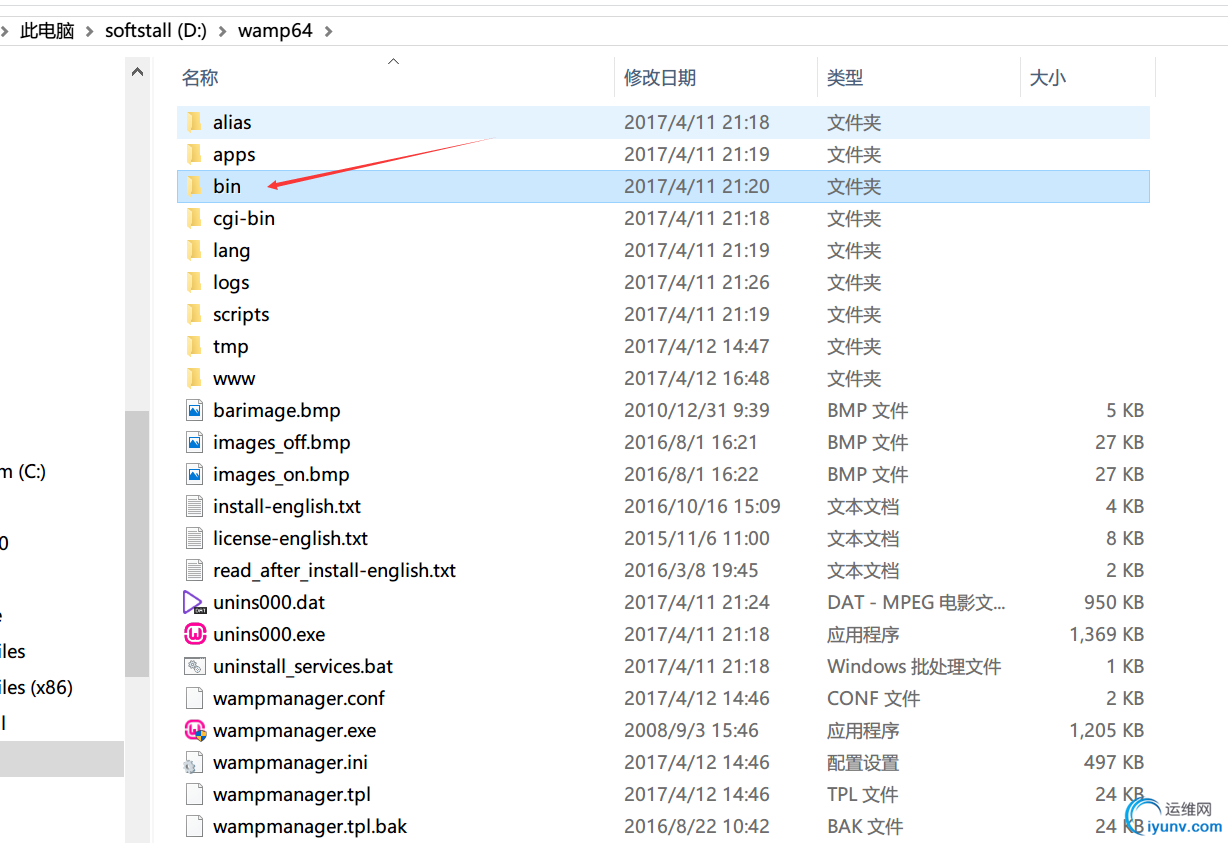Select the file name "wampmanager.ini"
The width and height of the screenshot is (1228, 843).
coord(290,762)
